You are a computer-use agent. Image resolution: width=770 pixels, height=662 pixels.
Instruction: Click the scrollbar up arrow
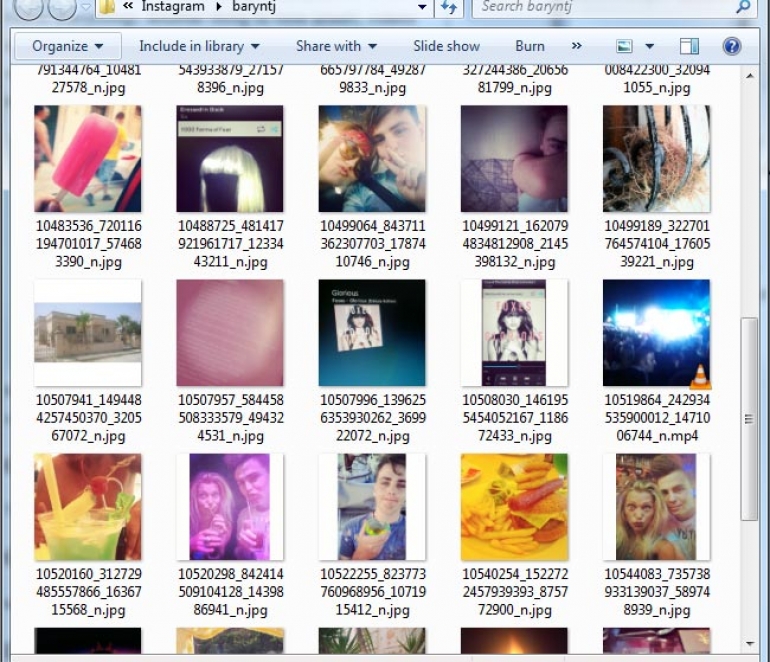749,76
